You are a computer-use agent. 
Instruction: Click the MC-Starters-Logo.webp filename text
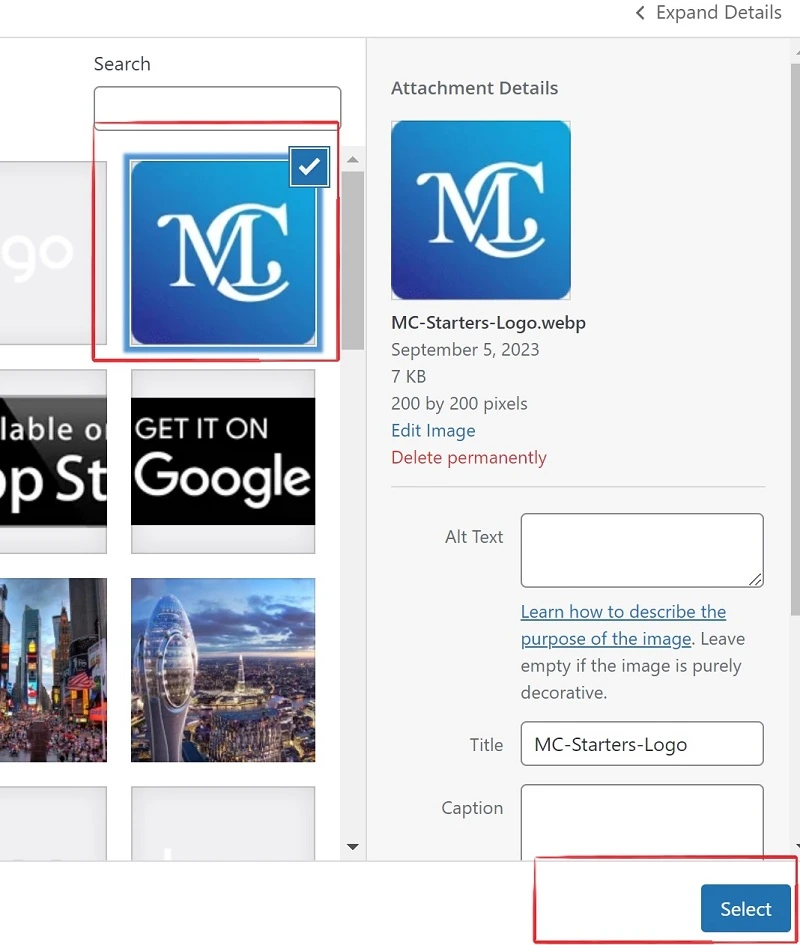(488, 322)
